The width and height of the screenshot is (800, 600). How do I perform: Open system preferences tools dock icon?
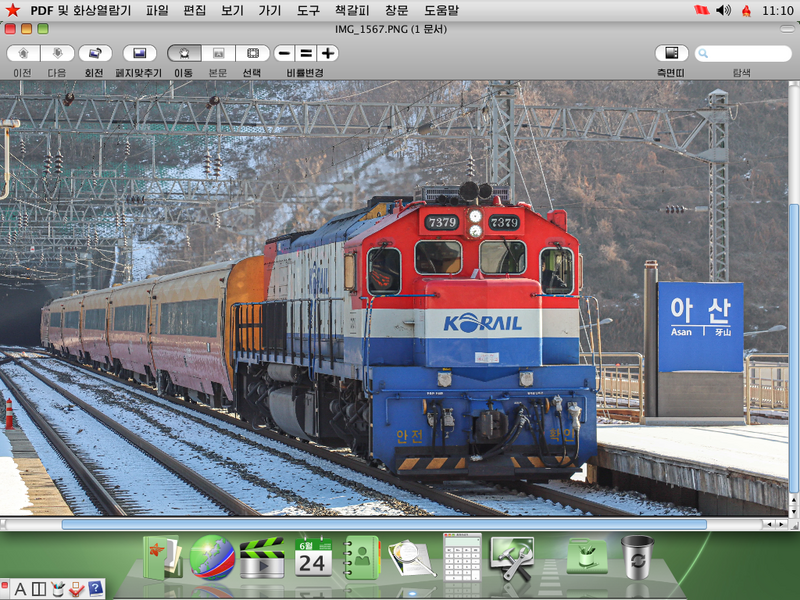pyautogui.click(x=512, y=558)
